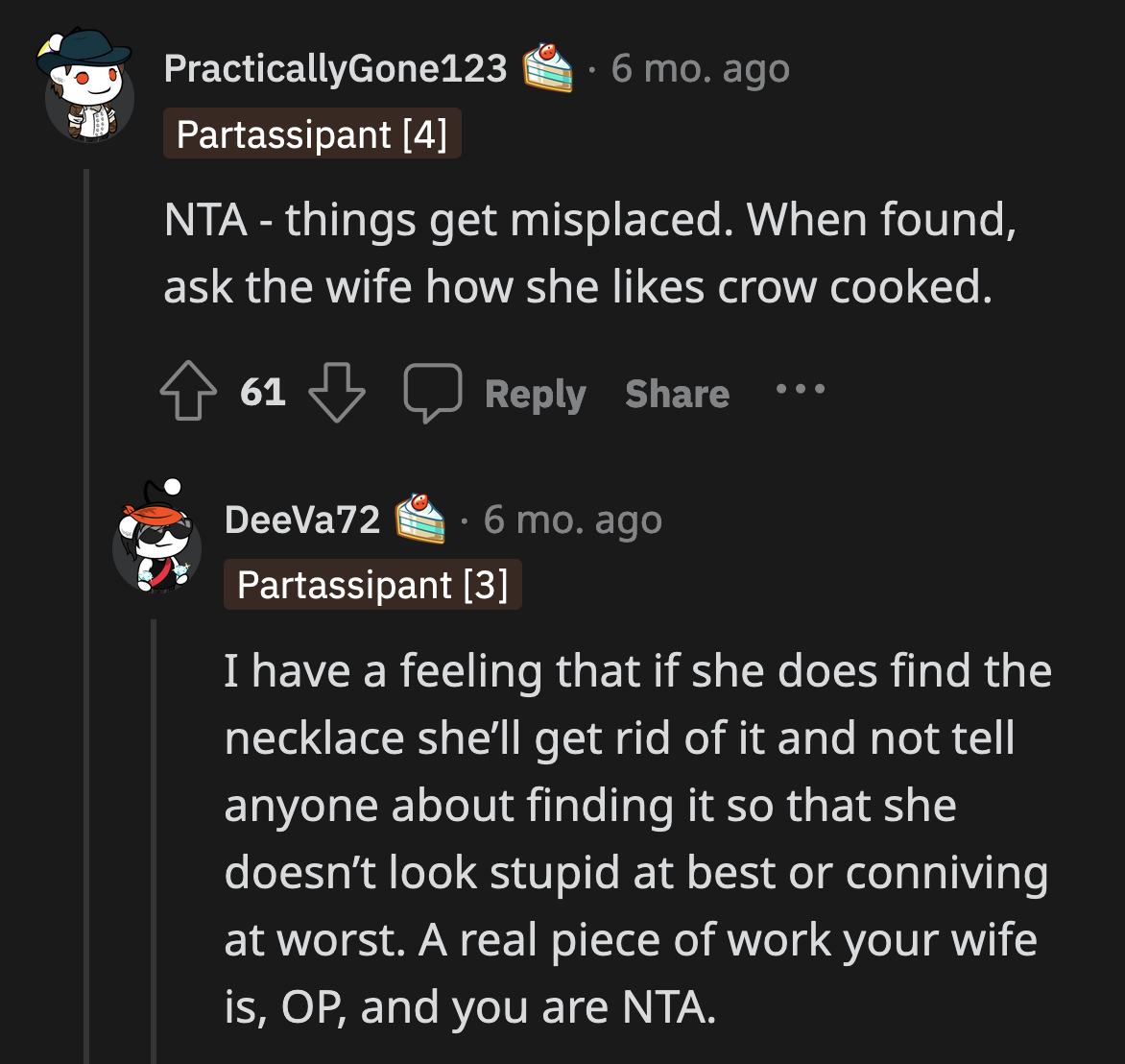
Task: Click timestamp on PracticallyGone123's comment
Action: click(x=700, y=69)
